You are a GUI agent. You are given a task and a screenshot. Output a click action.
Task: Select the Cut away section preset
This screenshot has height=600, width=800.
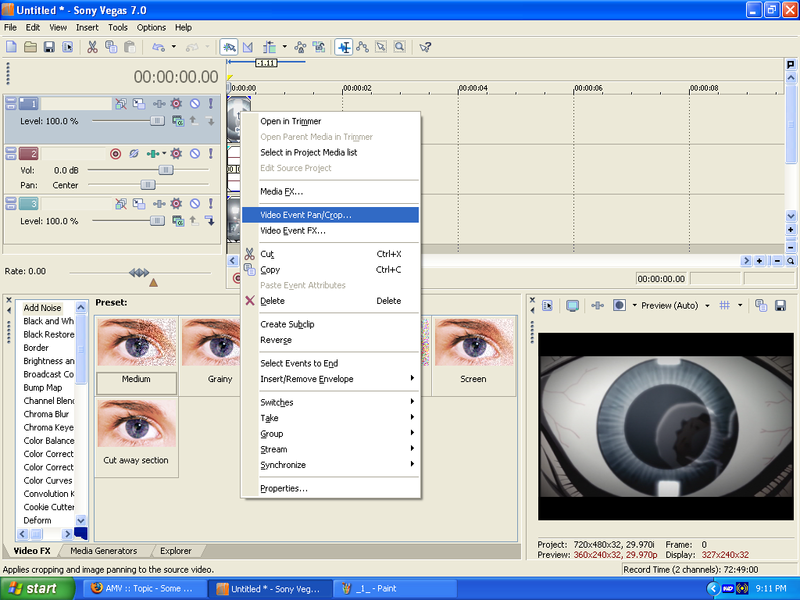pyautogui.click(x=137, y=423)
